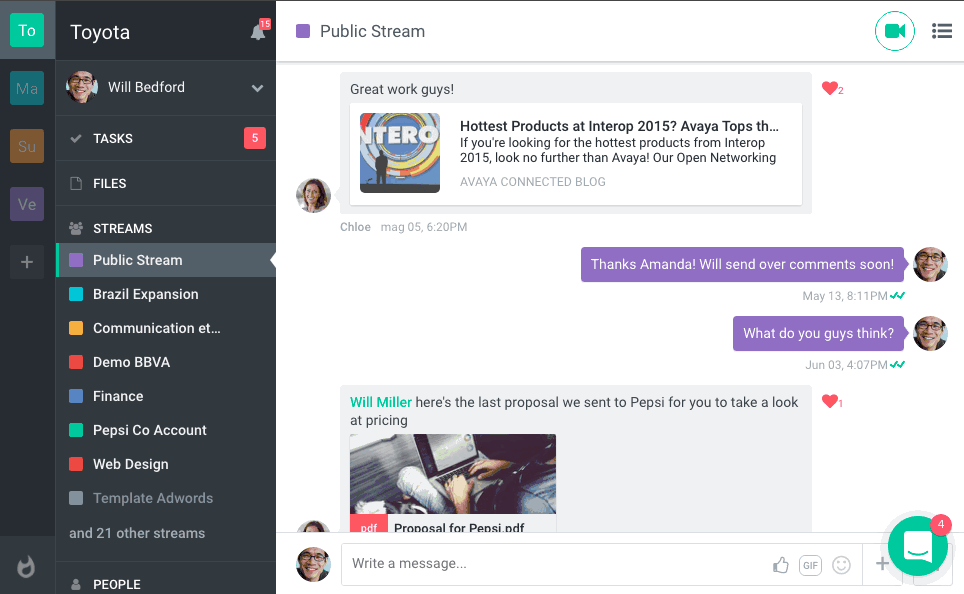964x594 pixels.
Task: Open the Files section
Action: click(x=109, y=184)
